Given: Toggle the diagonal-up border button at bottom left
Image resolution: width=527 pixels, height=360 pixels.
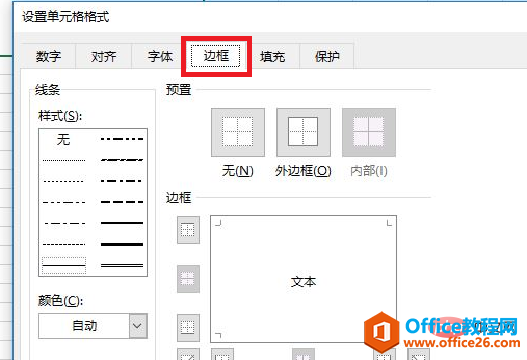Looking at the screenshot, I should coord(188,354).
